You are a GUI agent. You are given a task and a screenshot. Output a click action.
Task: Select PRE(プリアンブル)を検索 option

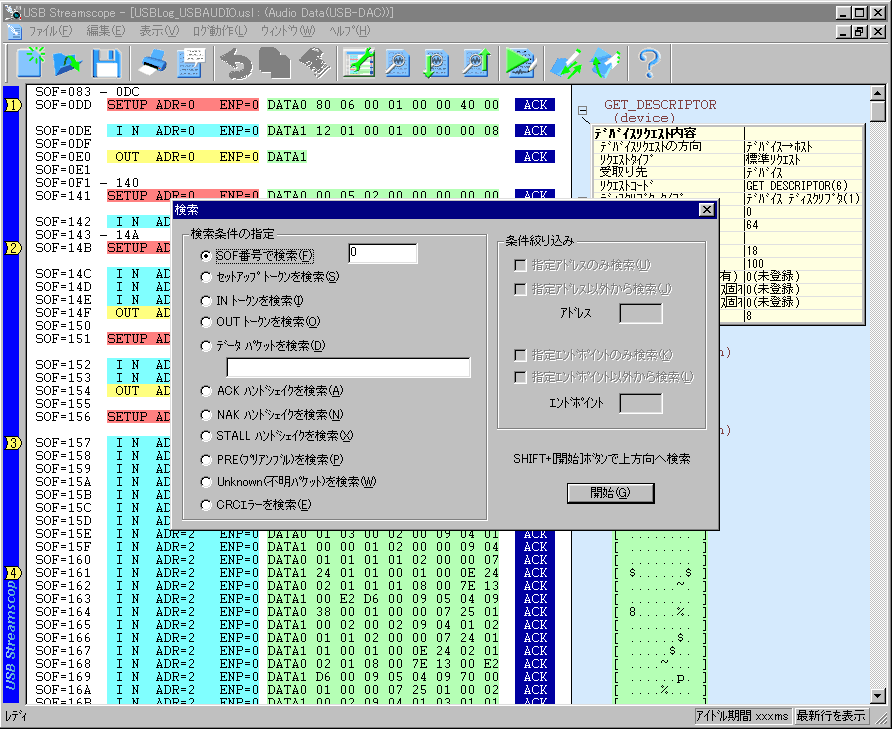click(x=206, y=460)
